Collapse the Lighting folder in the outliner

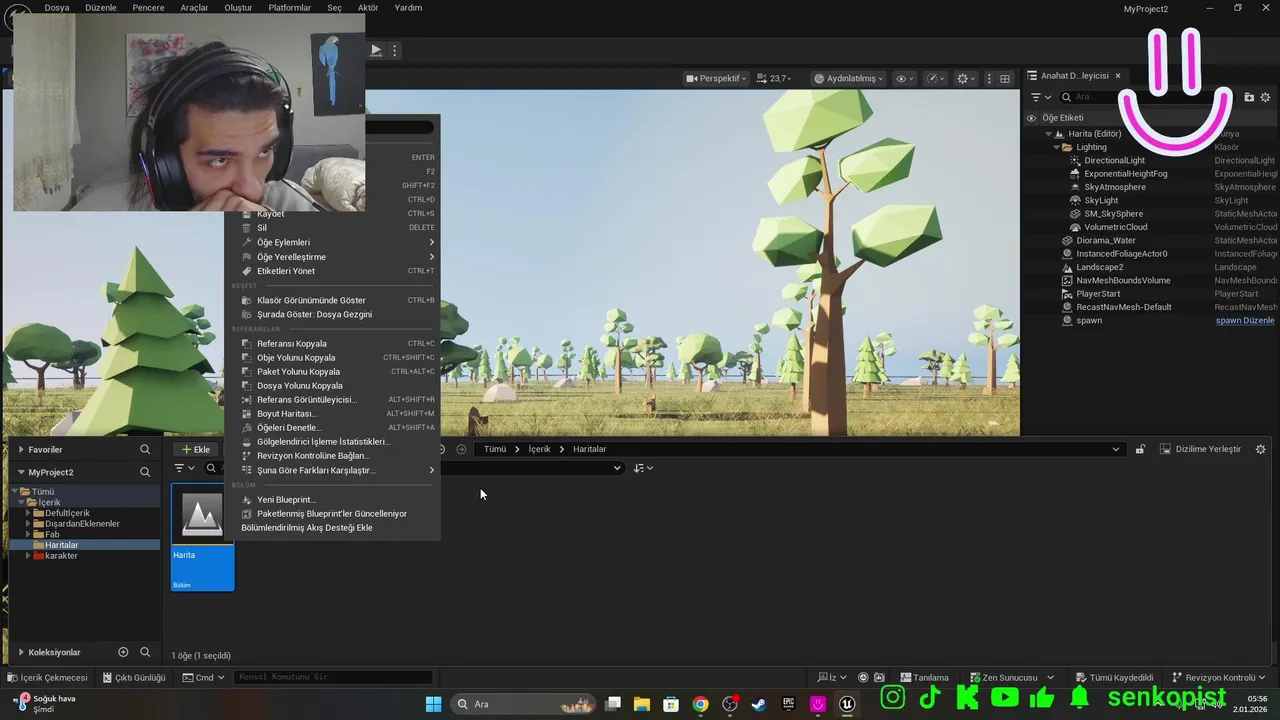point(1056,147)
